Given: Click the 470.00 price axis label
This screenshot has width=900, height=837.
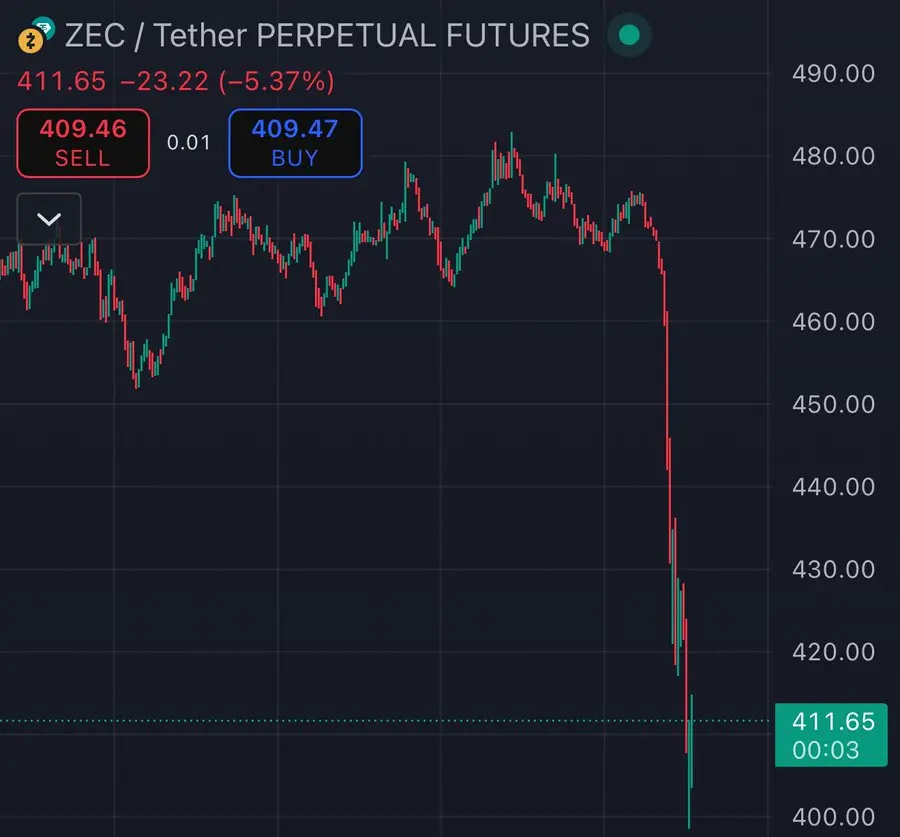Looking at the screenshot, I should pyautogui.click(x=833, y=239).
